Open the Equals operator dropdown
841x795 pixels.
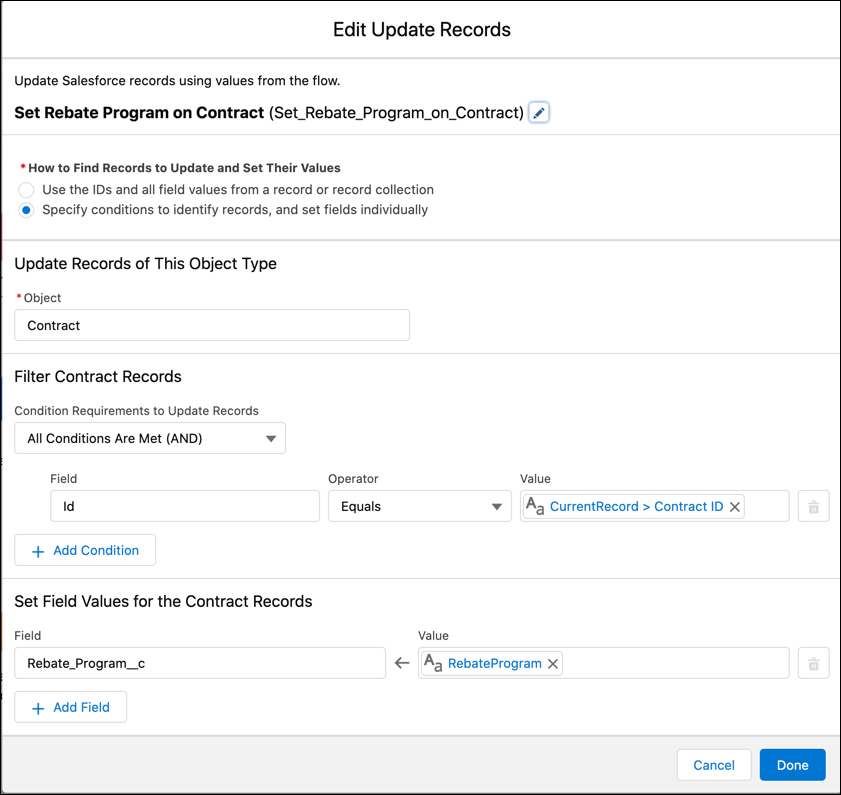[420, 506]
